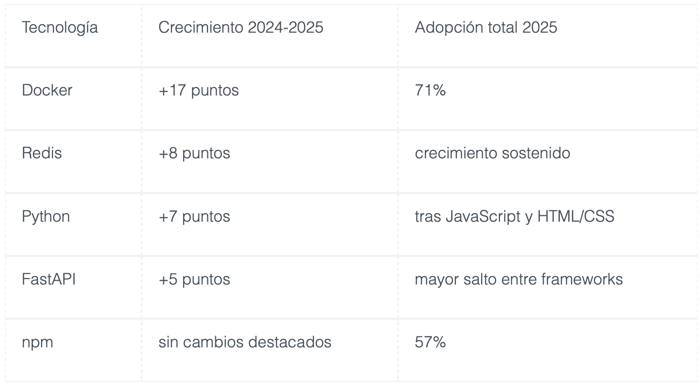Select tras JavaScript y HTML/CSS text
This screenshot has height=385, width=700.
click(x=514, y=217)
